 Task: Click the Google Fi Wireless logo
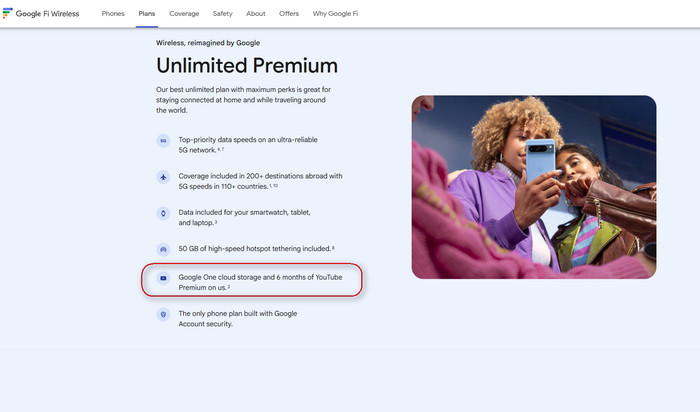pyautogui.click(x=41, y=13)
